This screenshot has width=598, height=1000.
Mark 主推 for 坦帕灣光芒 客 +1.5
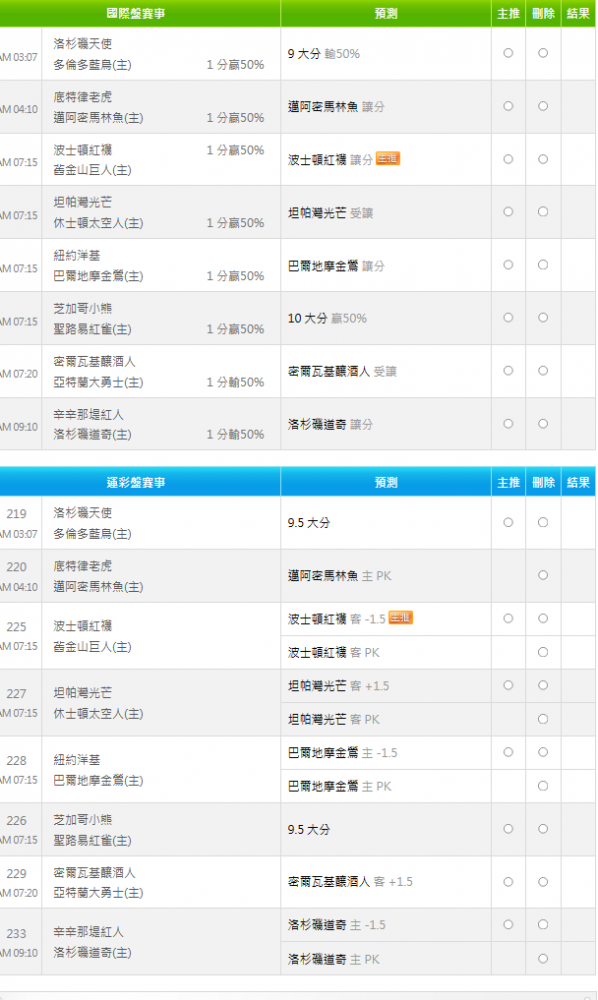click(508, 686)
